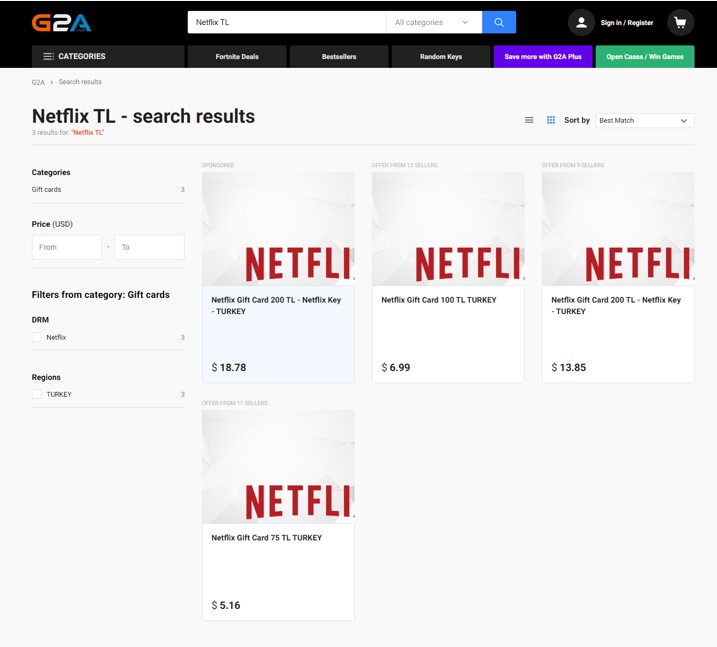Open the Sort by Best Match dropdown

tap(645, 120)
